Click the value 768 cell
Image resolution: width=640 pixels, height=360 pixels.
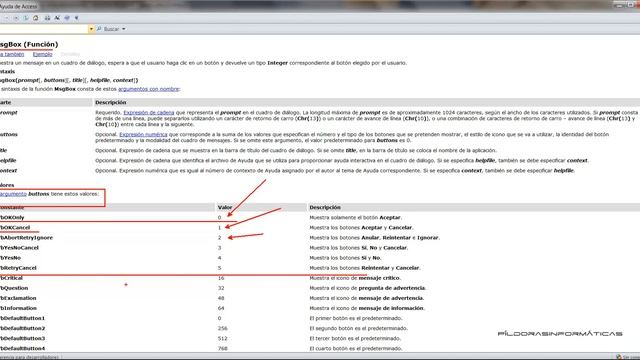click(222, 349)
